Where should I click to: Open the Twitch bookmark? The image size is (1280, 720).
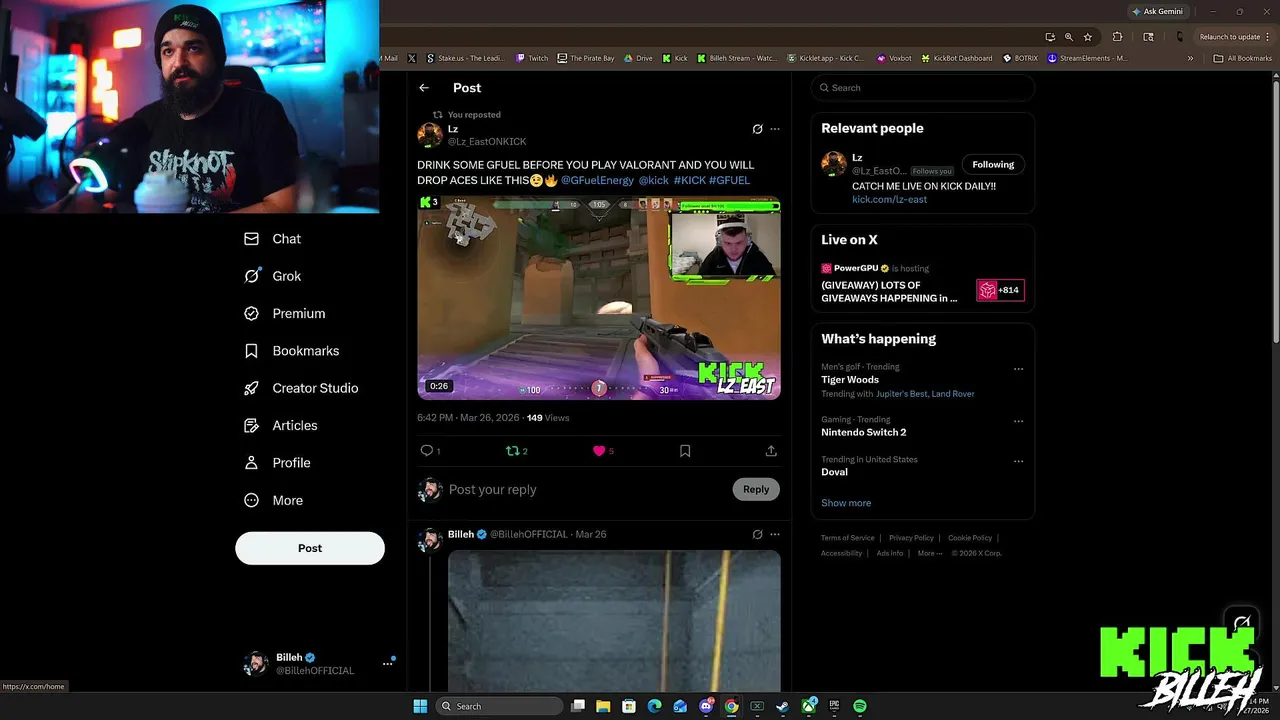(x=532, y=58)
